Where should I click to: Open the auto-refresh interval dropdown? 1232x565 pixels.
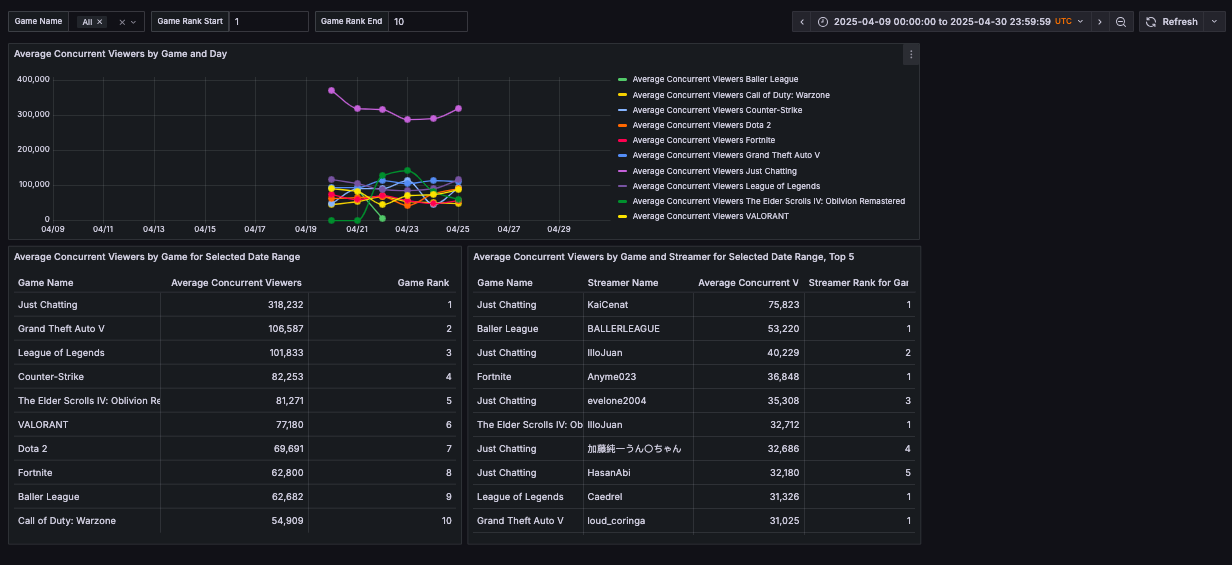coord(1215,22)
